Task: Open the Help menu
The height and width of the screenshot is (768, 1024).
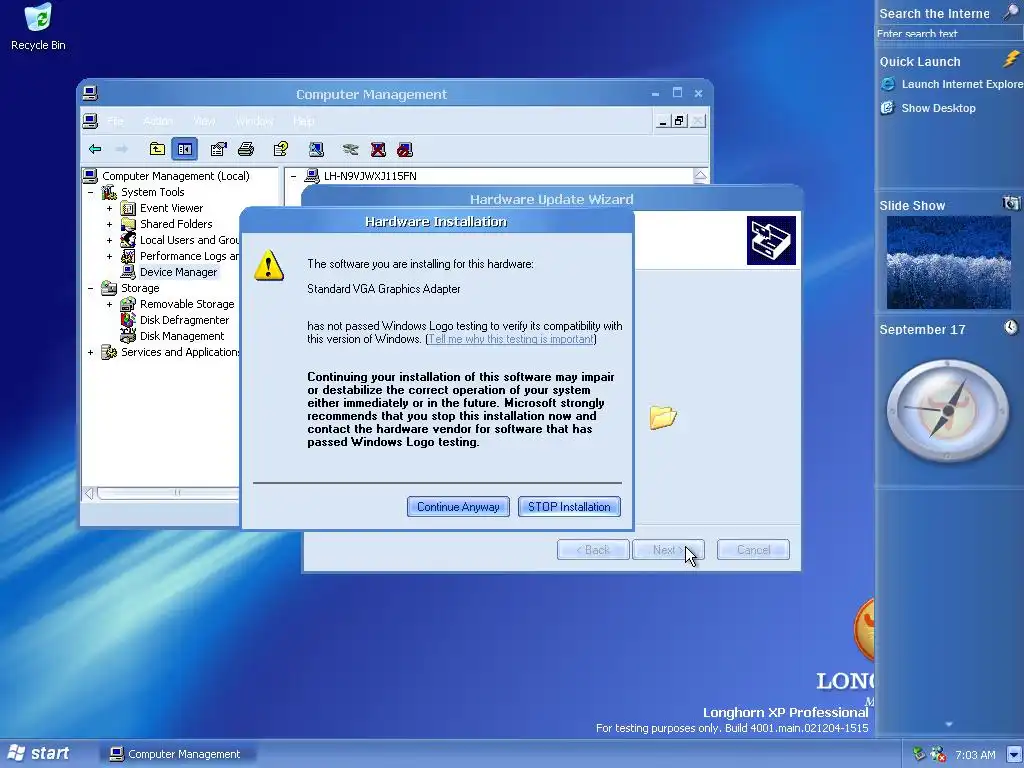Action: tap(304, 121)
